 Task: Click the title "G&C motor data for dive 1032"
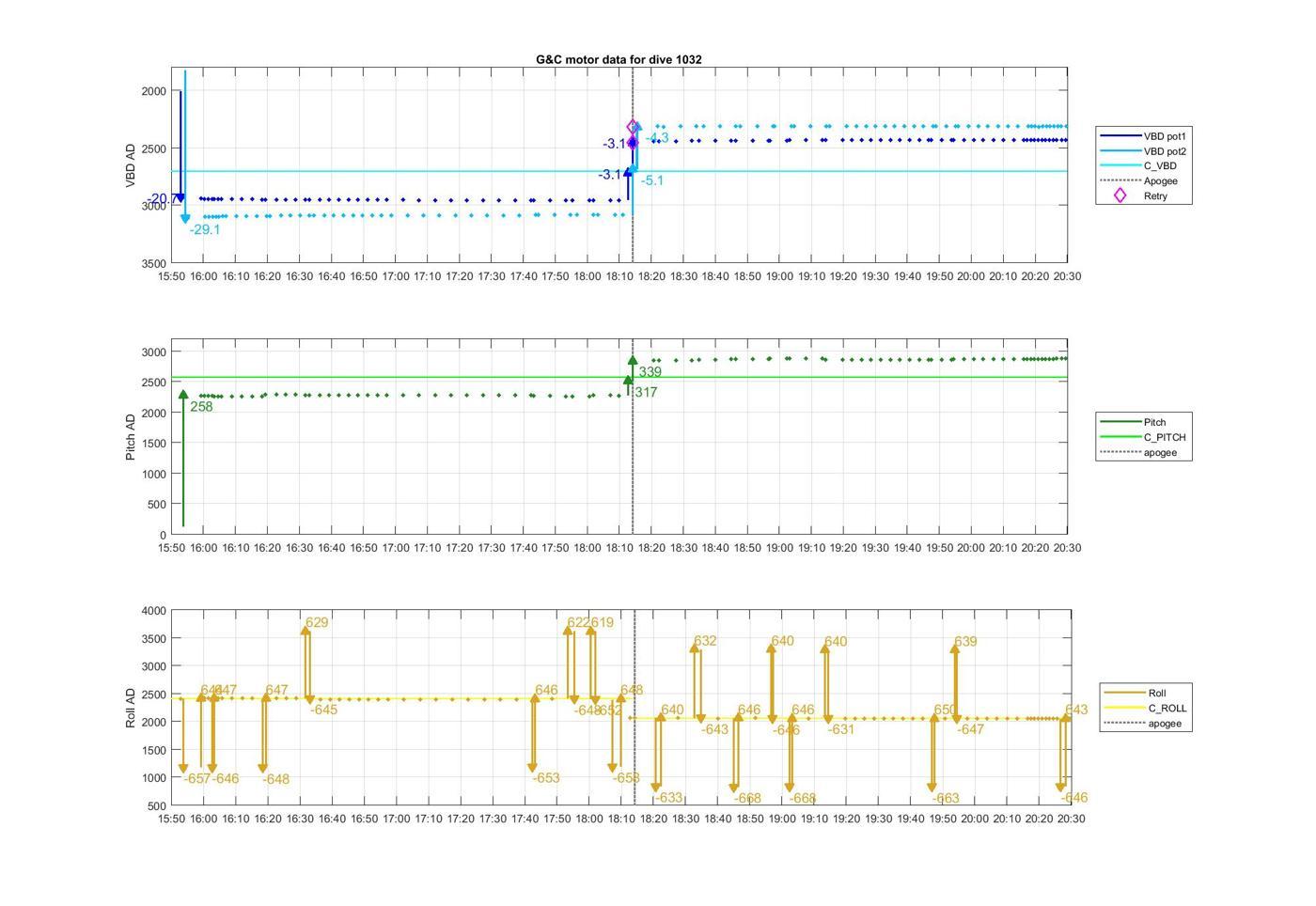[619, 59]
